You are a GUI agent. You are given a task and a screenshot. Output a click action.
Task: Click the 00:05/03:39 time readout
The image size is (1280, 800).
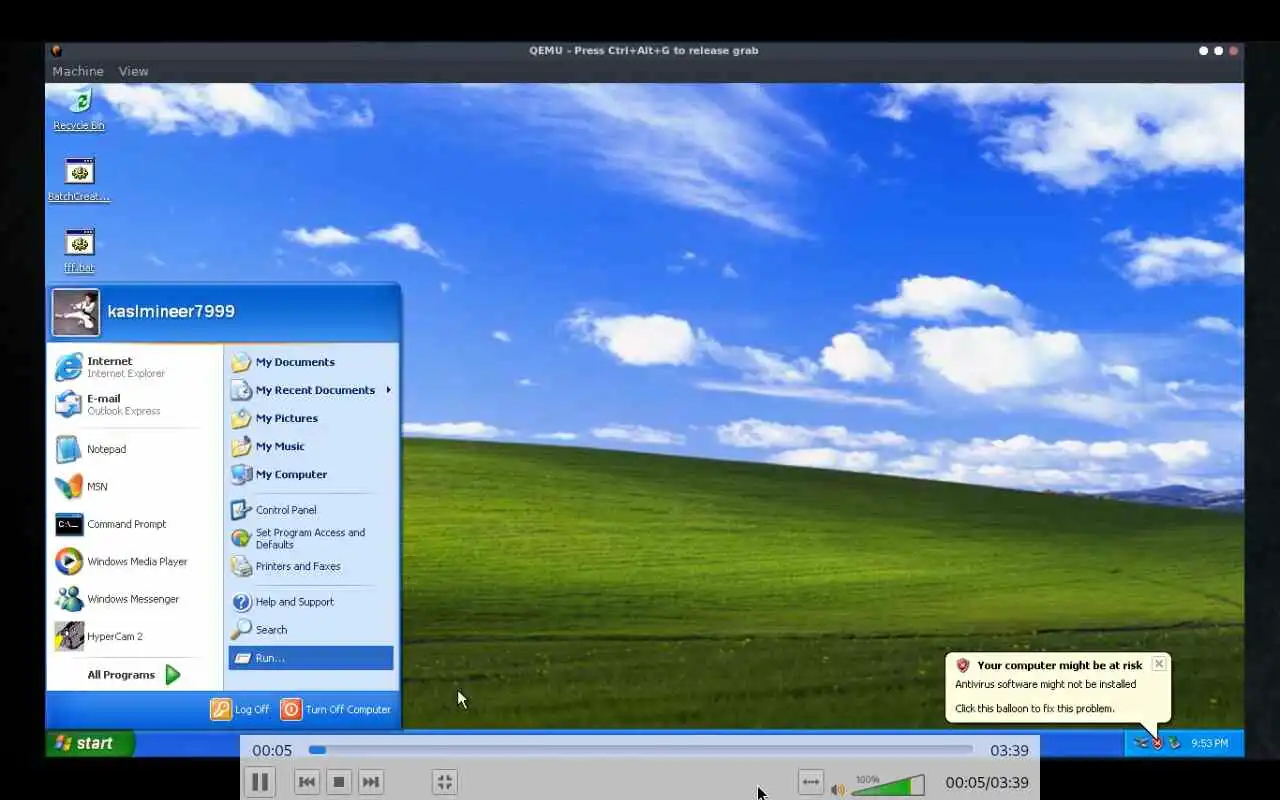(x=987, y=783)
